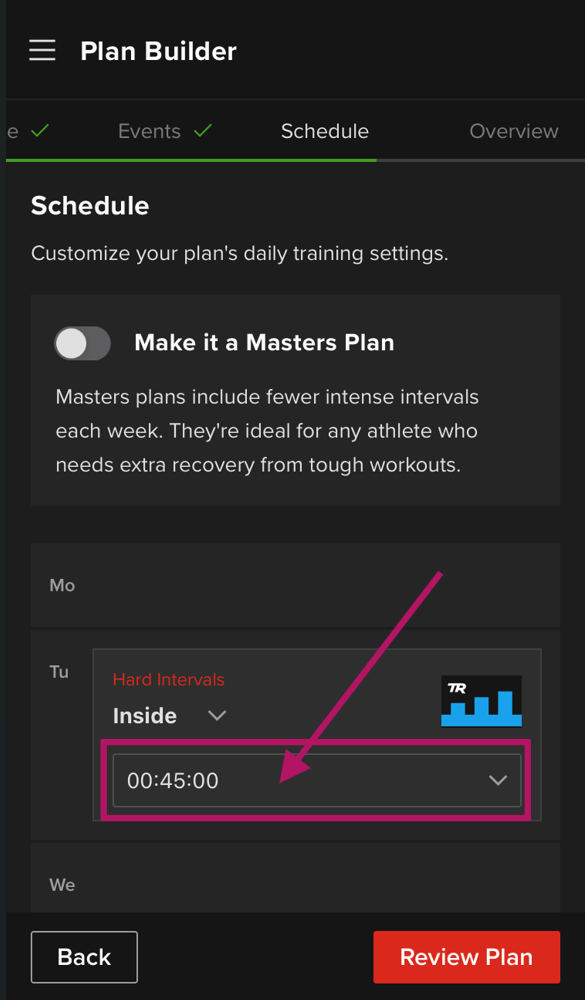Screen dimensions: 585x1000
Task: Select the Monday (Mo) row
Action: point(295,585)
